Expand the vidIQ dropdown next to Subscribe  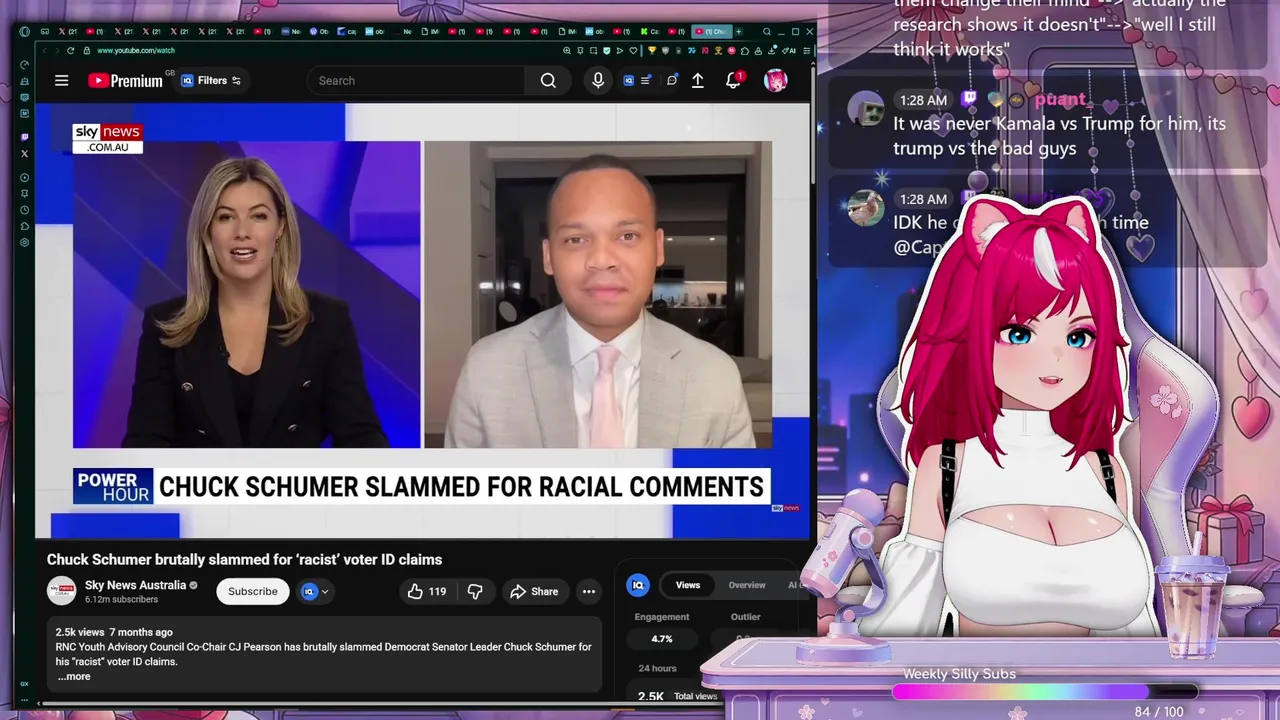pyautogui.click(x=315, y=592)
